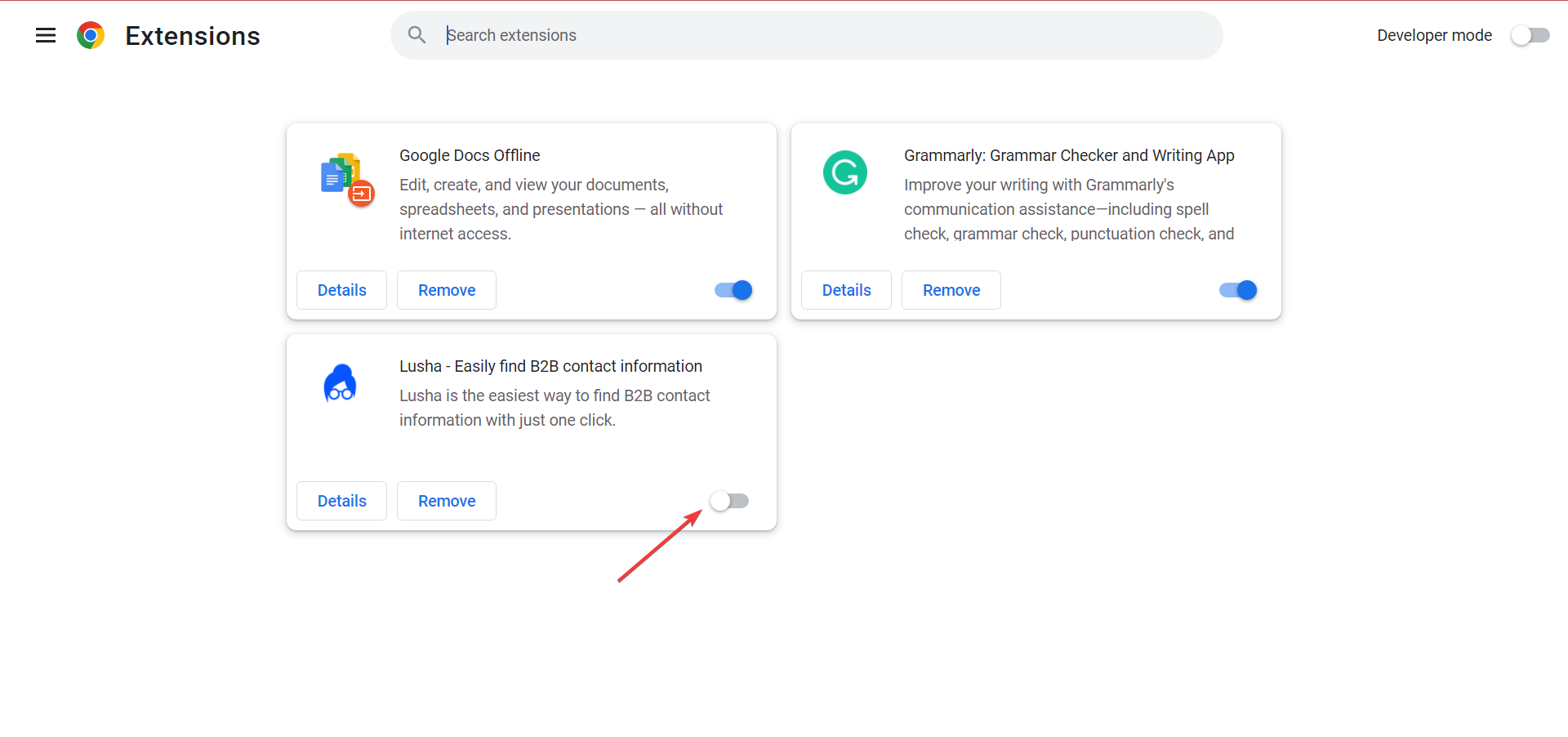
Task: Turn off Grammarly extension toggle
Action: tap(1238, 290)
